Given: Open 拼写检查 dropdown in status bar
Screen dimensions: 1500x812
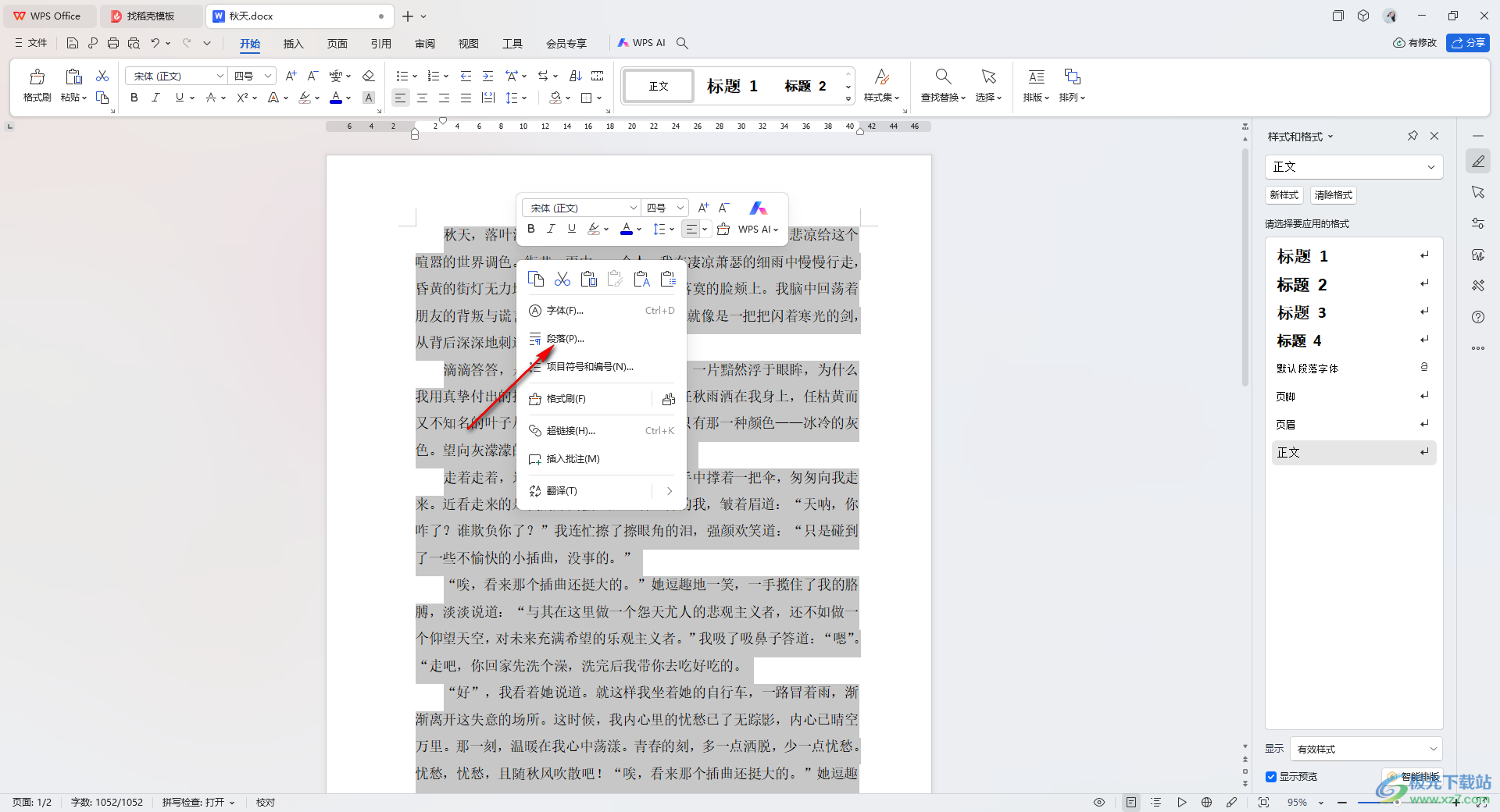Looking at the screenshot, I should pyautogui.click(x=198, y=803).
